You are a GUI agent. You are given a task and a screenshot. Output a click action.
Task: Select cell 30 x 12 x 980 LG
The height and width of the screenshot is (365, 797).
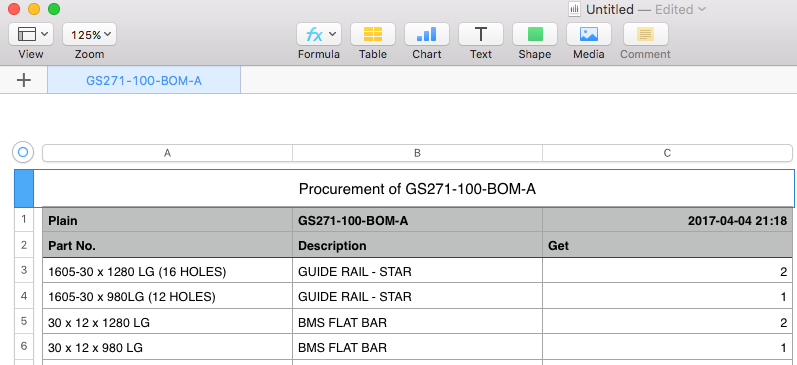pyautogui.click(x=167, y=347)
